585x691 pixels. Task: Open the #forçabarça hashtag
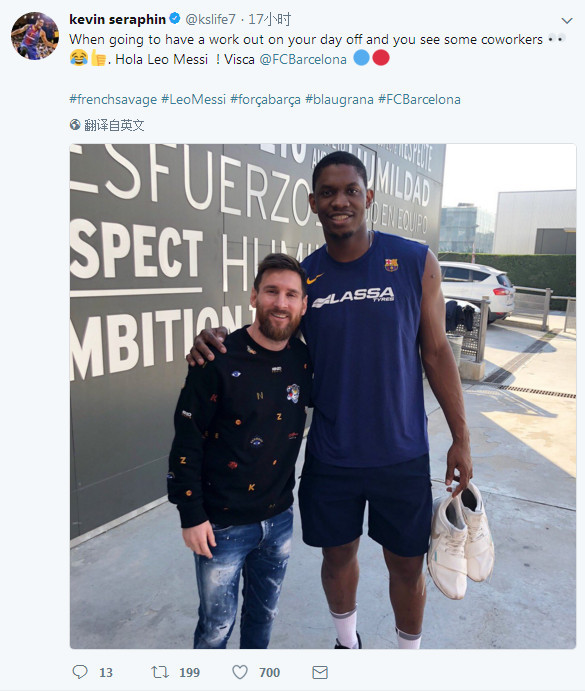click(265, 100)
